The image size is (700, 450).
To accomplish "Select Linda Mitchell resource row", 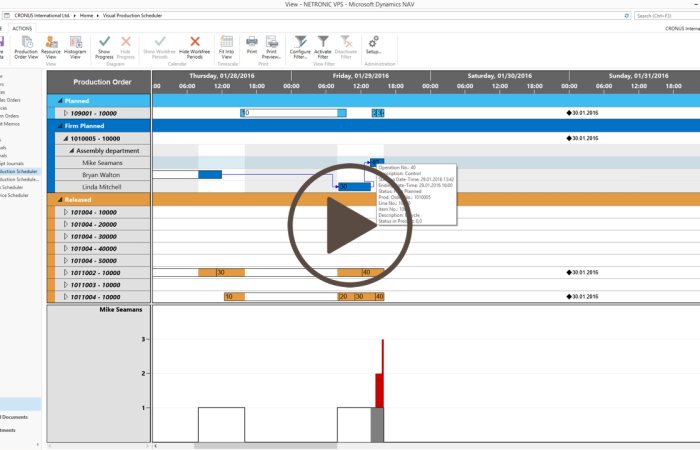I will [102, 187].
